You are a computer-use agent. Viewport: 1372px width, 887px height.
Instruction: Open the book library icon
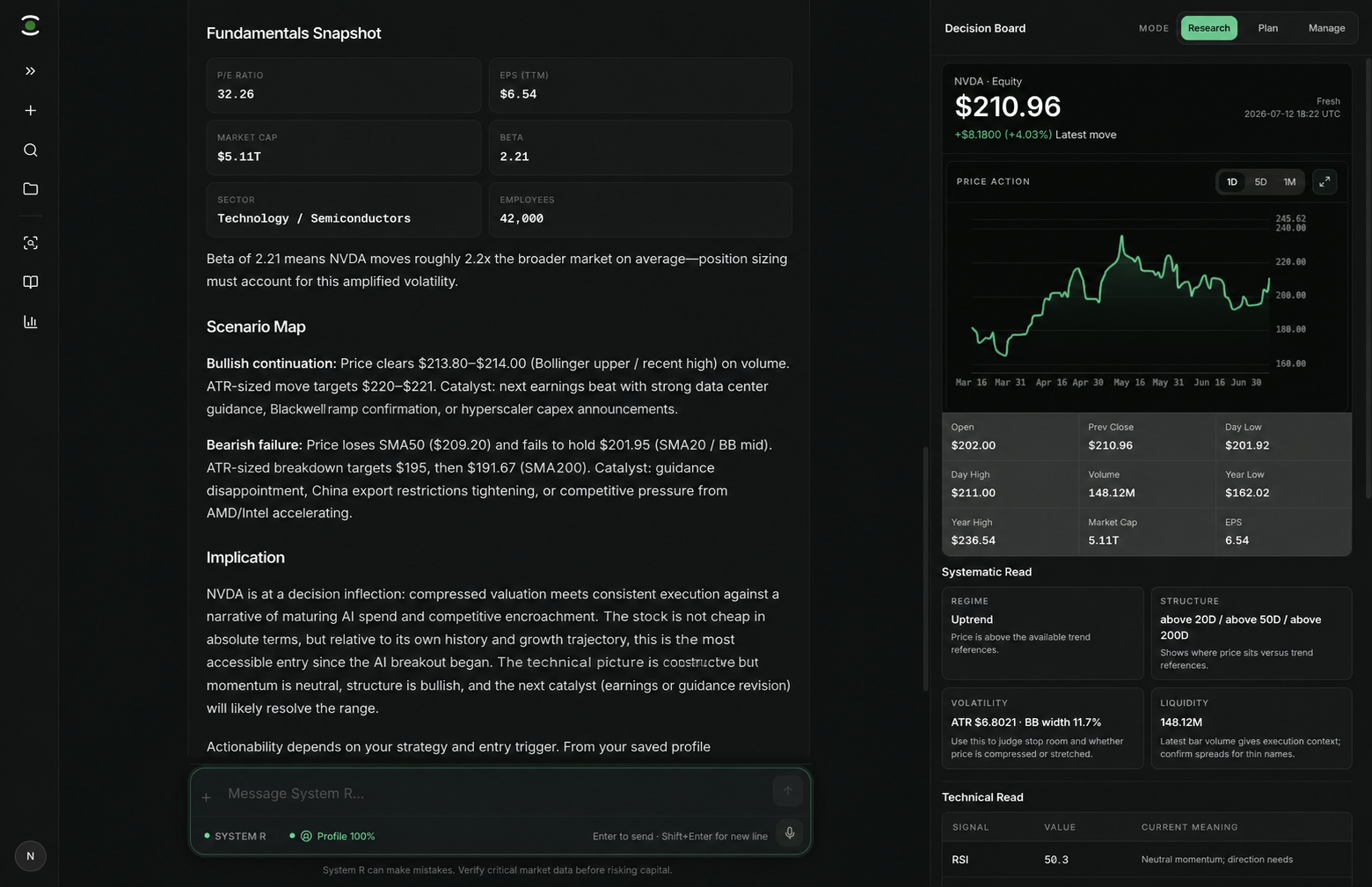pyautogui.click(x=30, y=282)
